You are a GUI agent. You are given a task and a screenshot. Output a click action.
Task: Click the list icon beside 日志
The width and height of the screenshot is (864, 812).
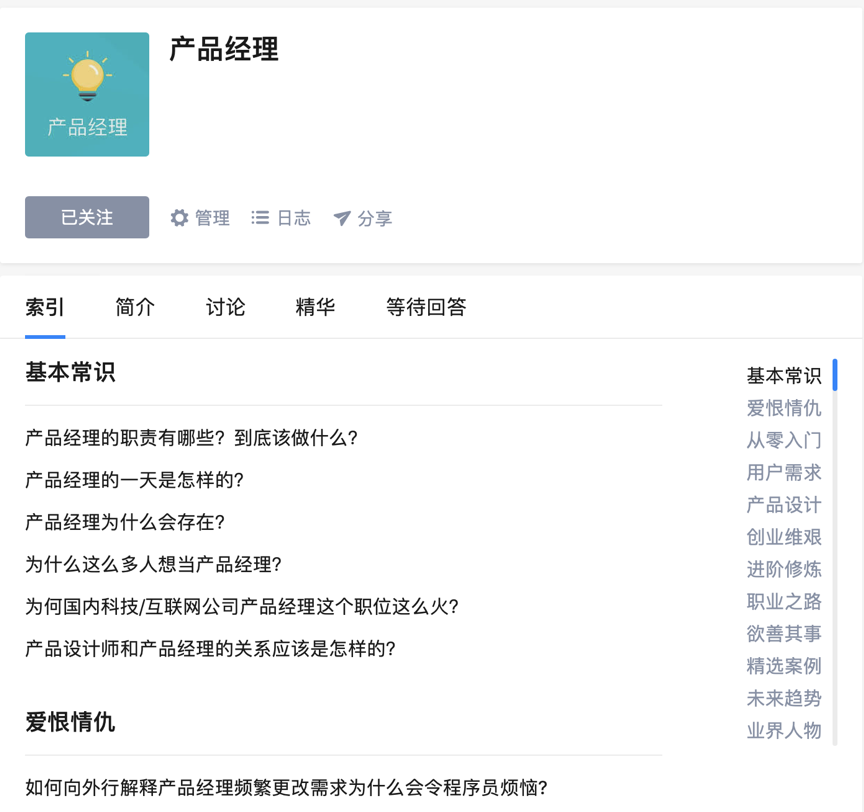click(260, 218)
